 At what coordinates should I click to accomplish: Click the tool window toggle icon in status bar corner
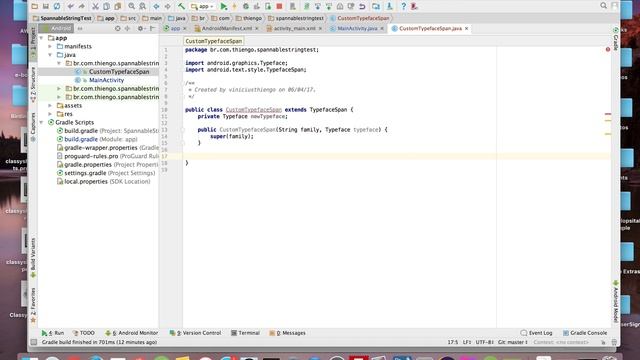[33, 342]
